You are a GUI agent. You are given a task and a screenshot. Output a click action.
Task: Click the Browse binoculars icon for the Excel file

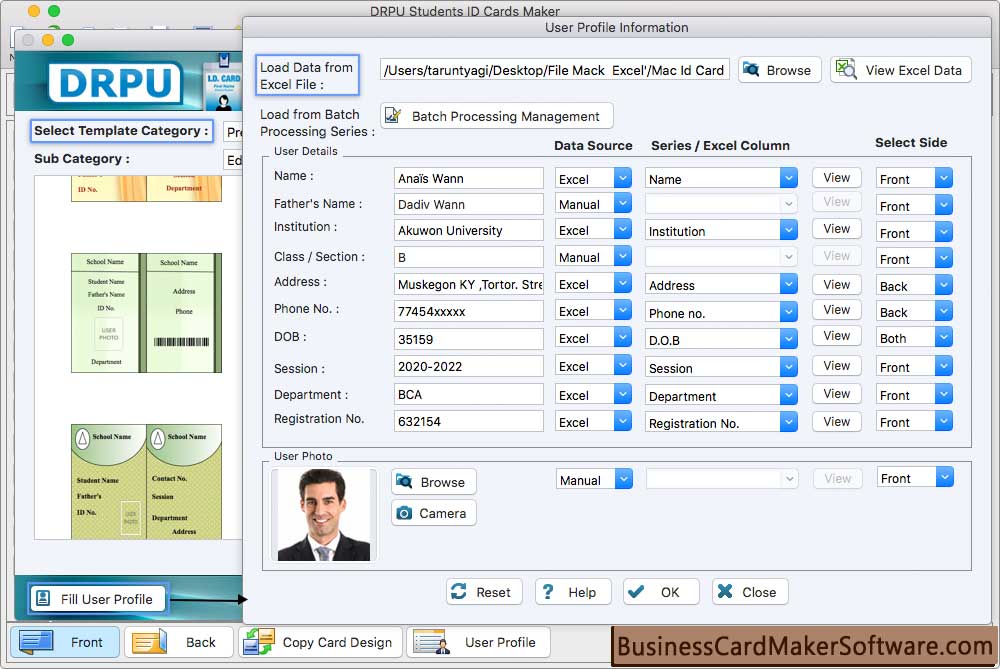coord(751,70)
